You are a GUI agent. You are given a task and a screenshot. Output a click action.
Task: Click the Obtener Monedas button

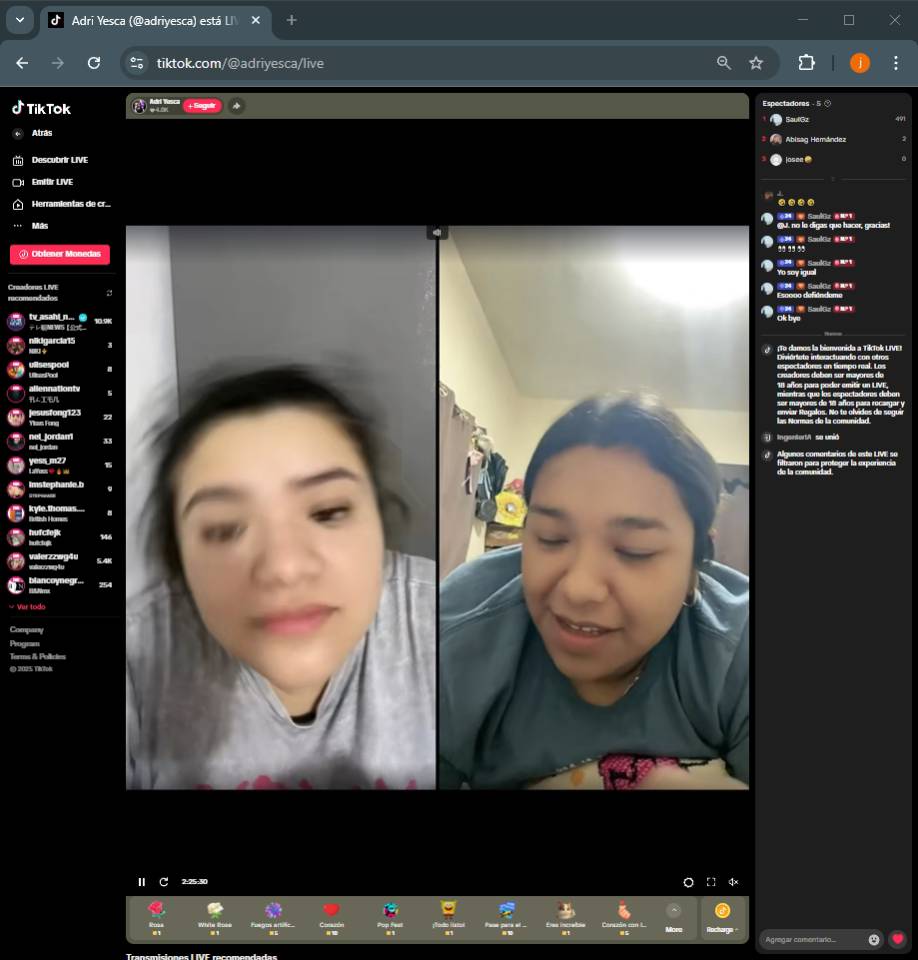click(x=60, y=254)
